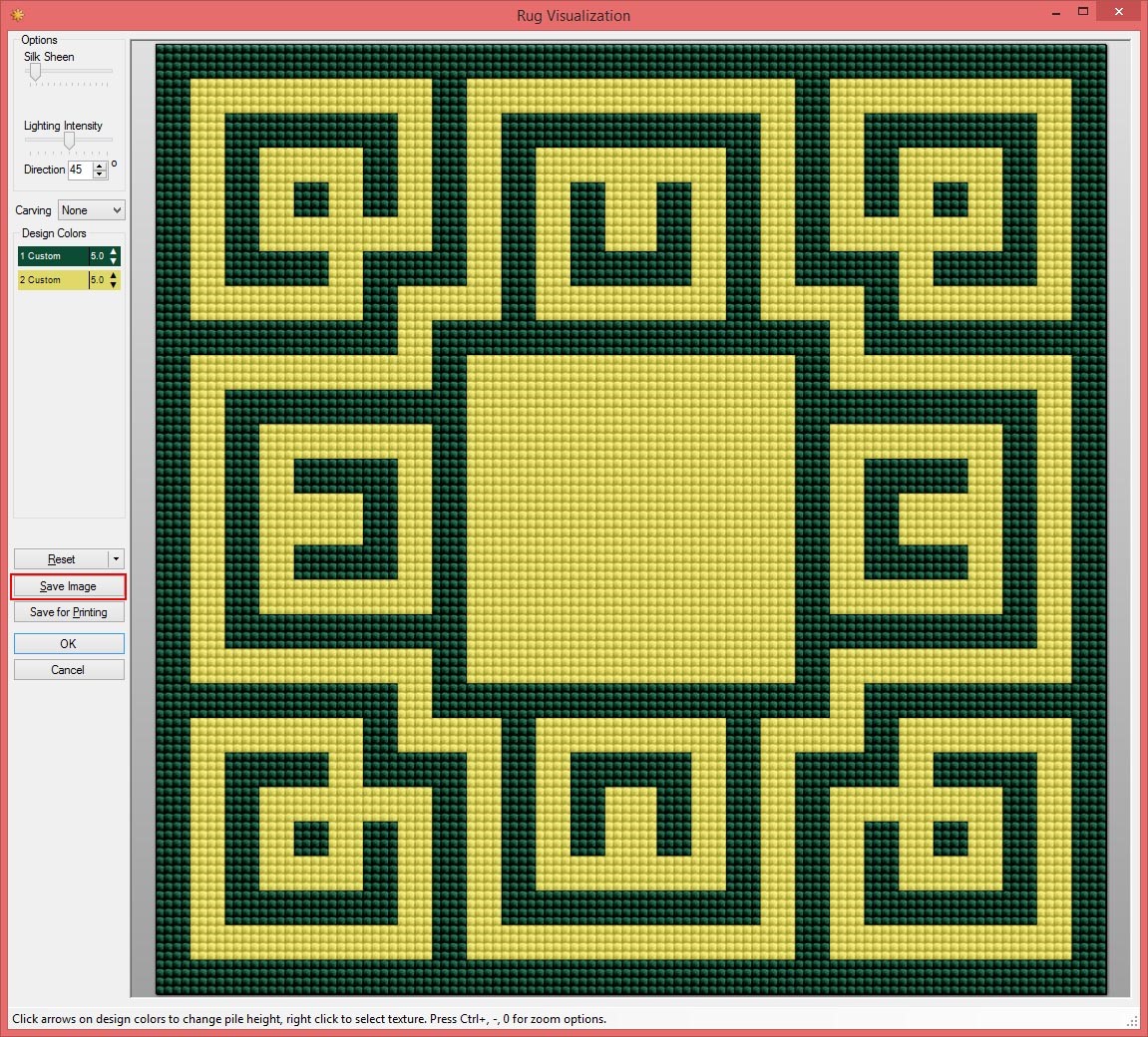Image resolution: width=1148 pixels, height=1037 pixels.
Task: Expand the Reset button dropdown arrow
Action: (116, 559)
